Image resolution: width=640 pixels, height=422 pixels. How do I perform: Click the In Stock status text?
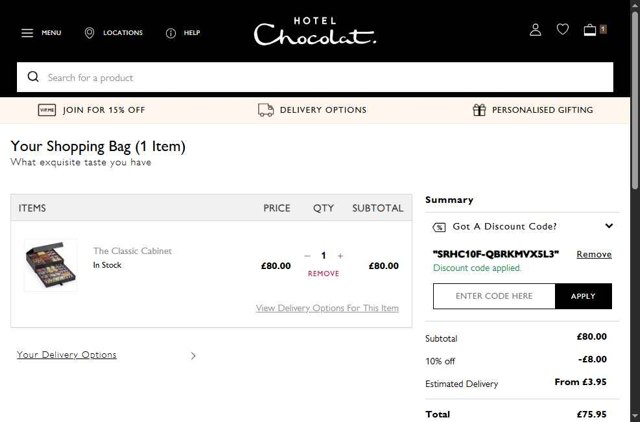tap(107, 265)
